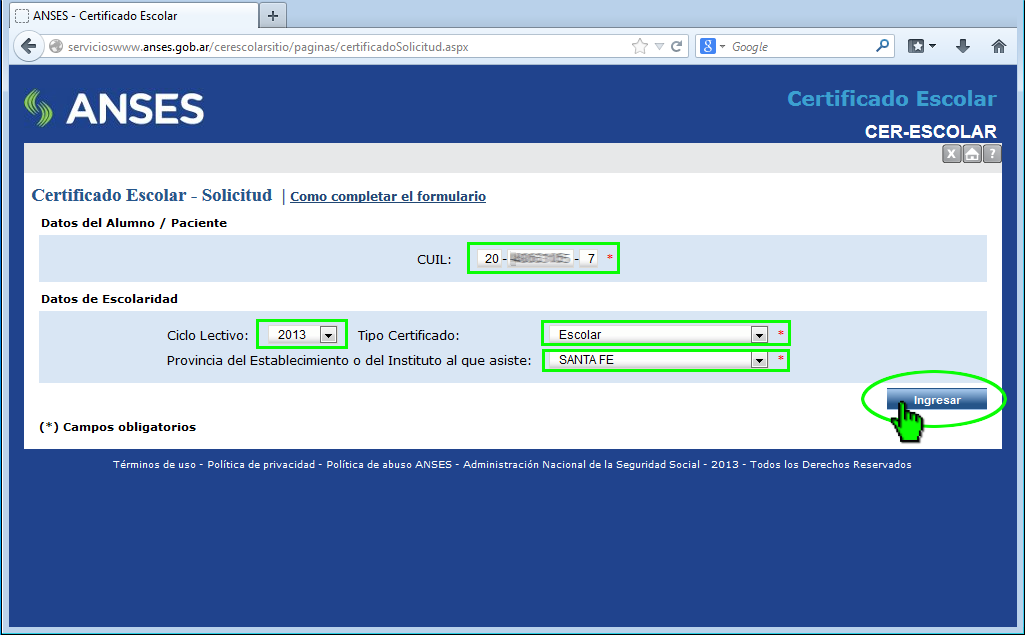The image size is (1025, 635).
Task: Click the 'CUIL:' field label
Action: pos(434,260)
